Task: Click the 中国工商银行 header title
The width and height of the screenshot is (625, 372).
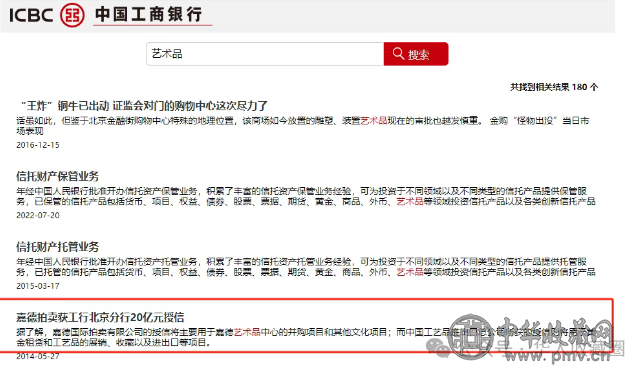Action: click(149, 15)
